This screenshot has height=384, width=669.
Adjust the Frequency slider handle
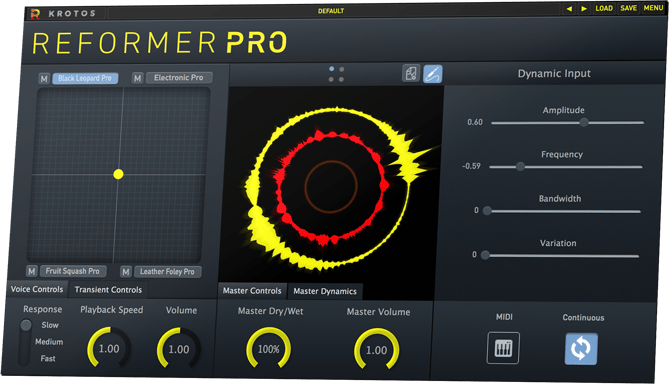[x=520, y=166]
